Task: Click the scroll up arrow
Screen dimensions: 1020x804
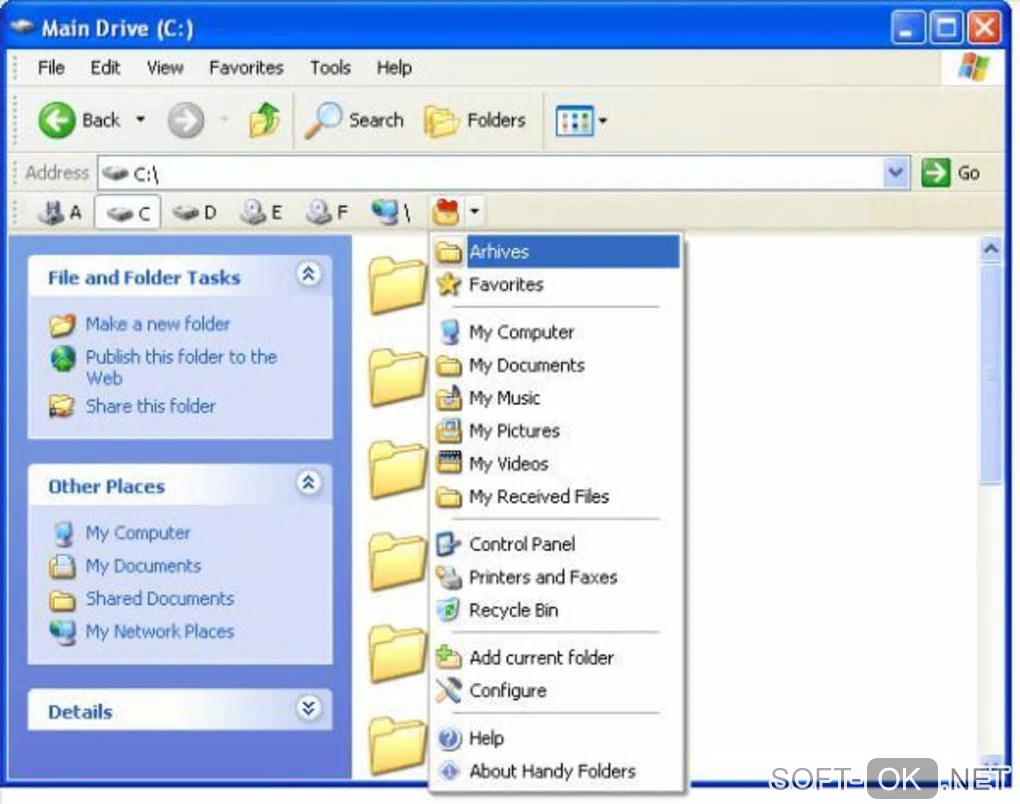Action: coord(991,249)
